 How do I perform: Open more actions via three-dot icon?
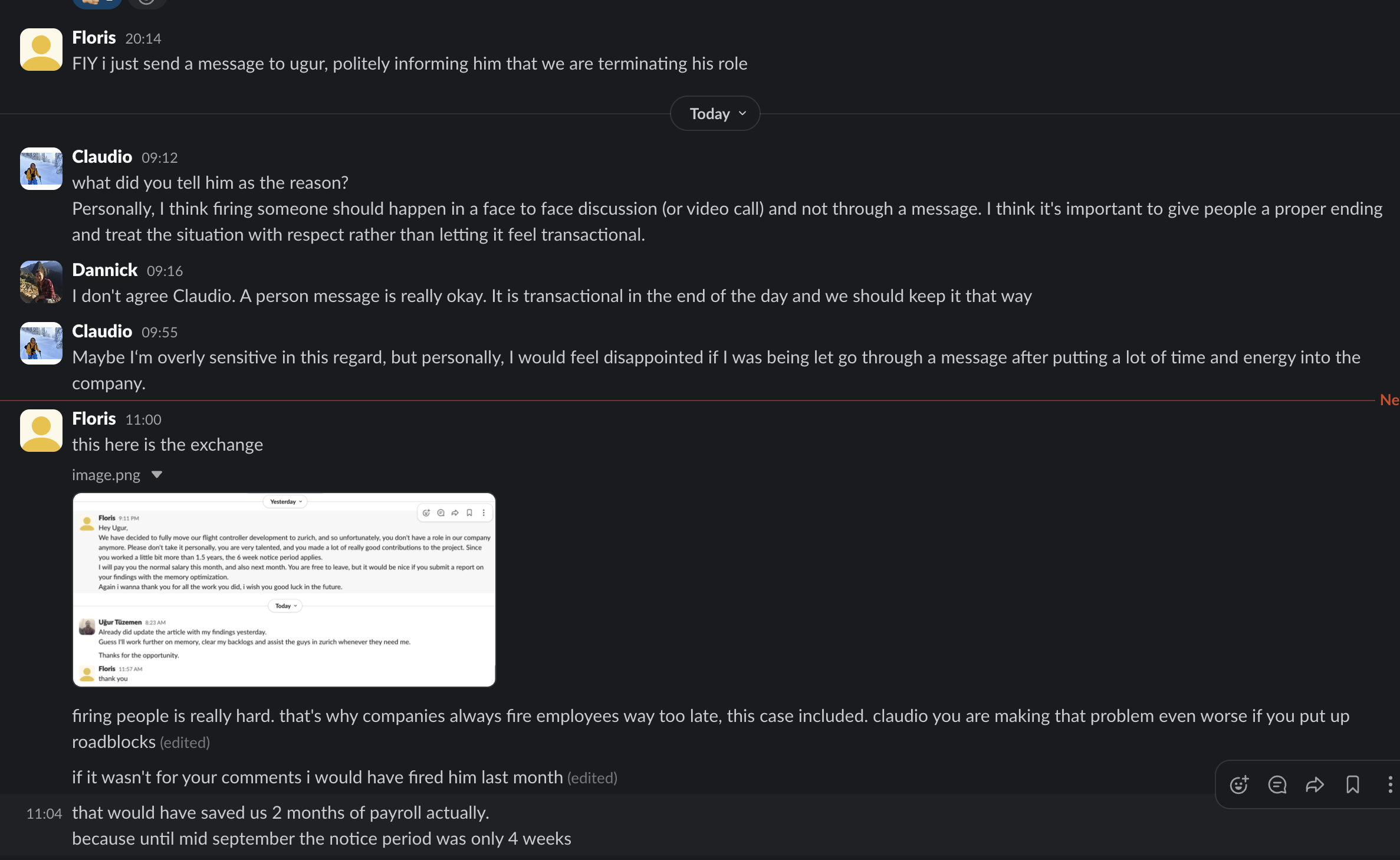[x=1390, y=784]
